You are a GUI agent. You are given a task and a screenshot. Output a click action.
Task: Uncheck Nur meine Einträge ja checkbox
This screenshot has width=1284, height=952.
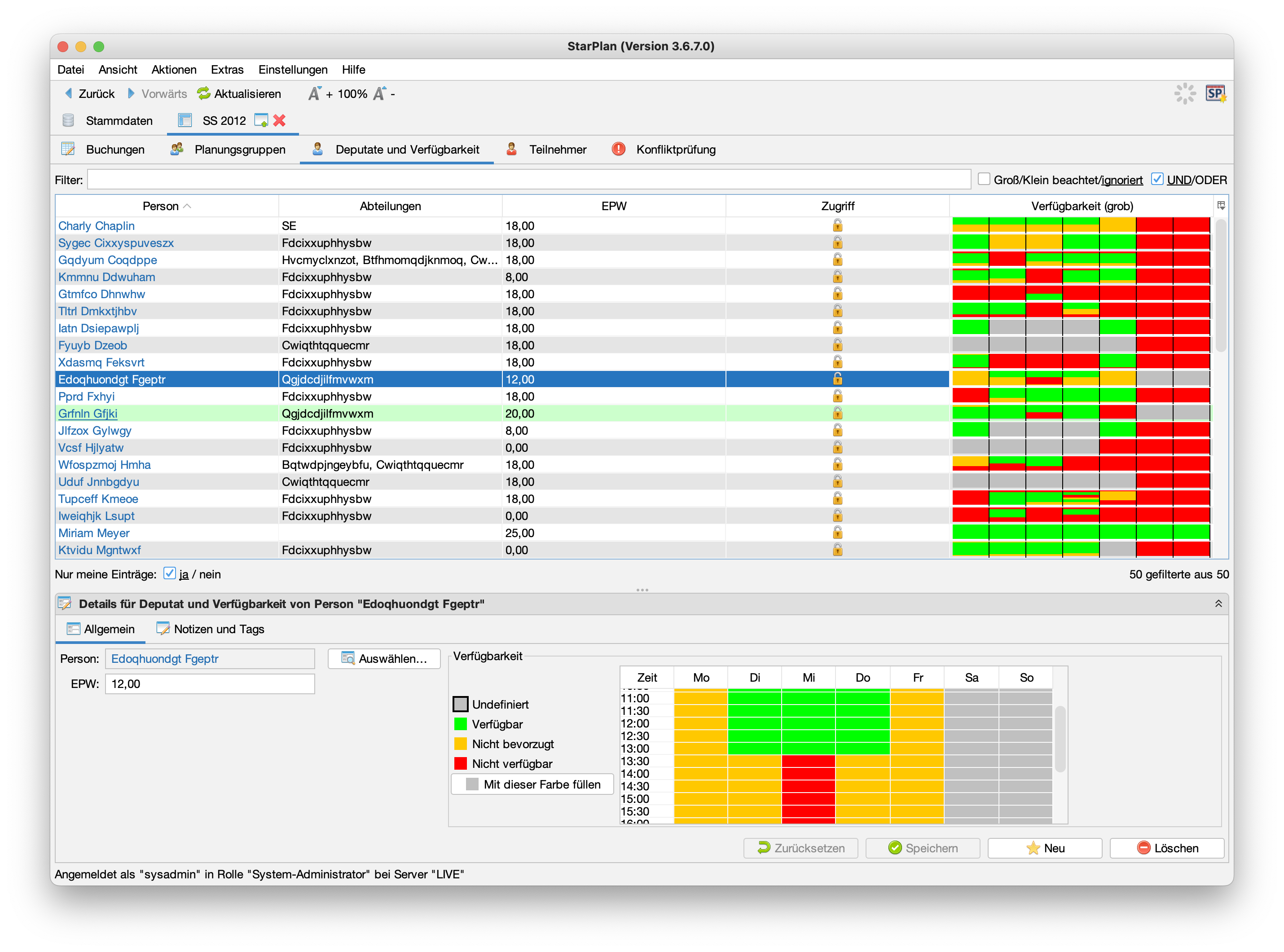click(169, 573)
